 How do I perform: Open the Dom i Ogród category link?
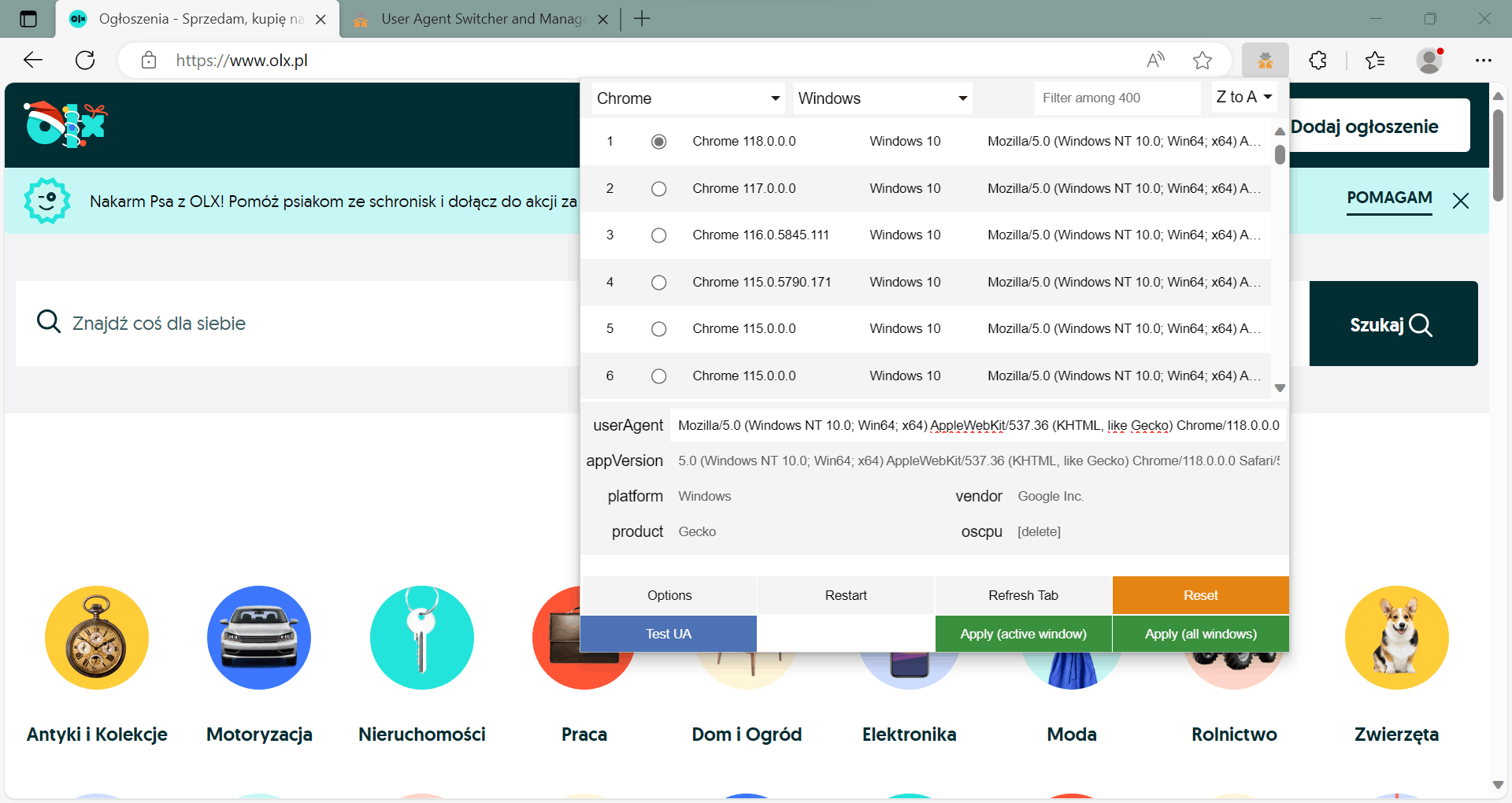[x=747, y=735]
